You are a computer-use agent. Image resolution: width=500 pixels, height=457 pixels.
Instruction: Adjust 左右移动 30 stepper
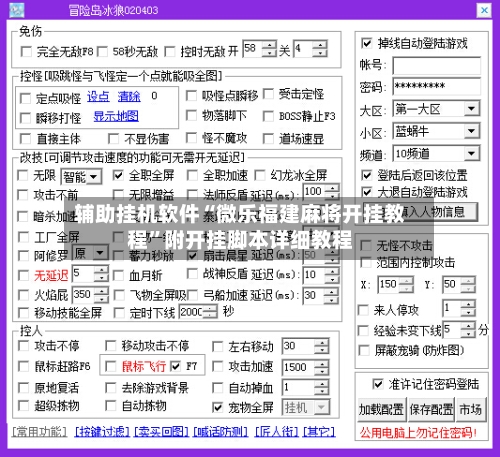pyautogui.click(x=322, y=346)
